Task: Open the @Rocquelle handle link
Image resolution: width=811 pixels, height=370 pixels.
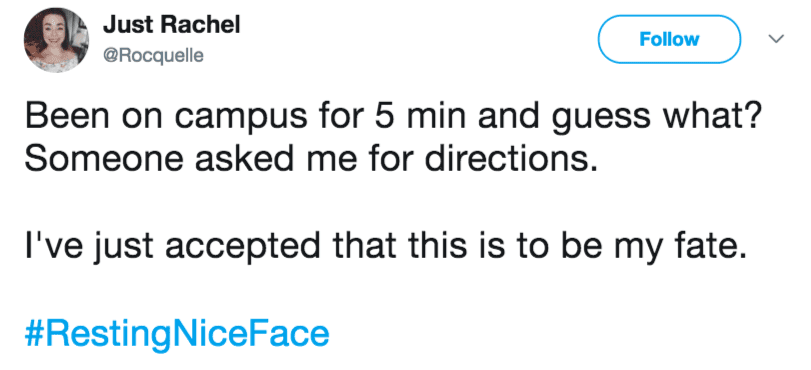Action: point(154,55)
